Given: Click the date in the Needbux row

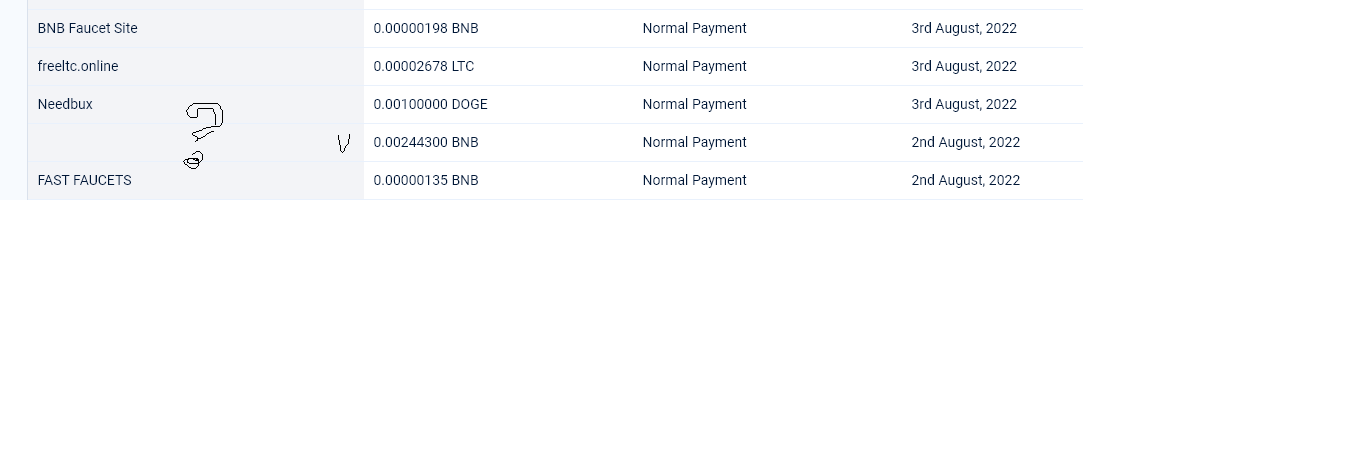Looking at the screenshot, I should pyautogui.click(x=964, y=104).
